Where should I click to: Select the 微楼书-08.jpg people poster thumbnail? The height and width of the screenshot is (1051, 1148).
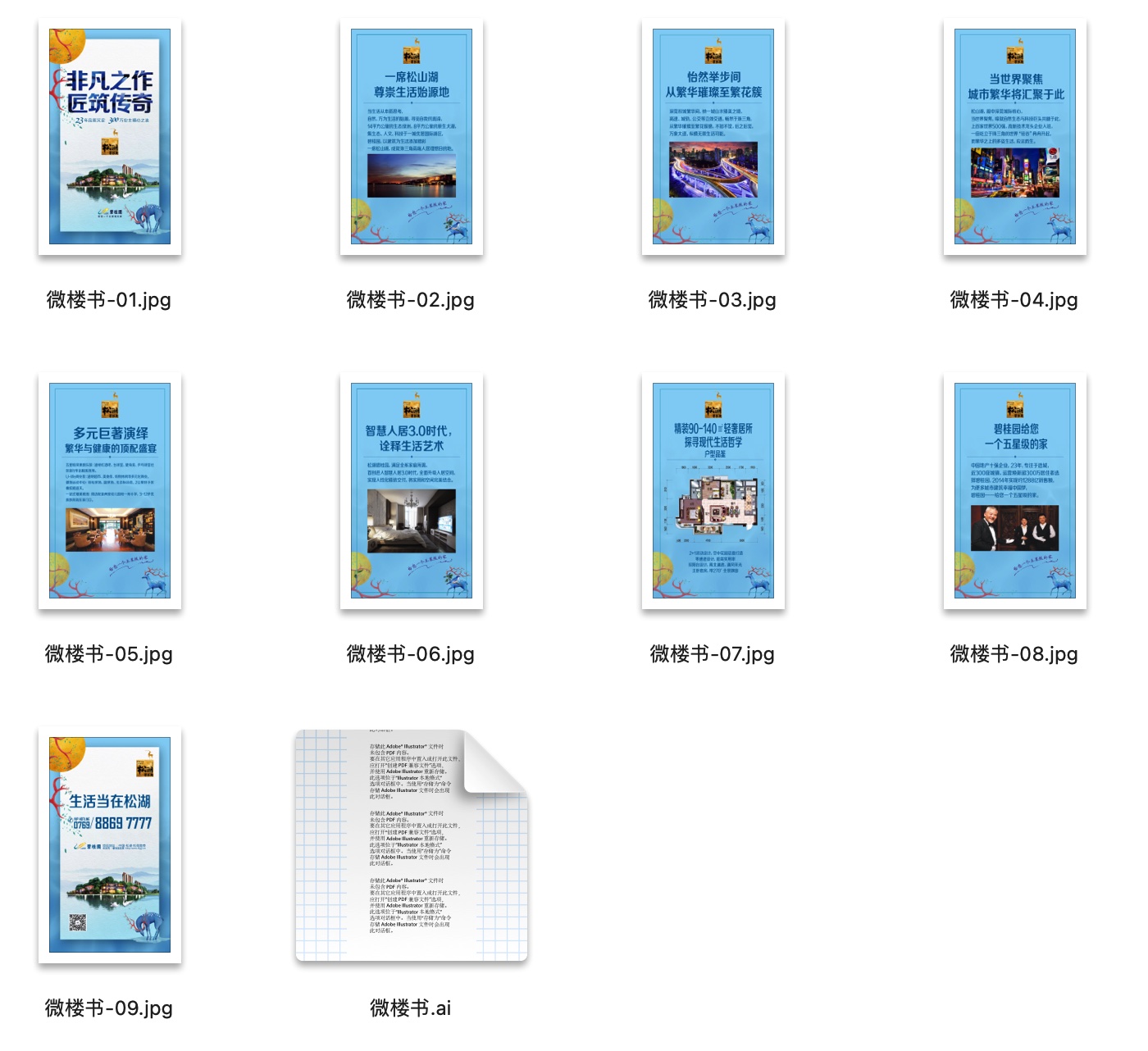[1015, 490]
